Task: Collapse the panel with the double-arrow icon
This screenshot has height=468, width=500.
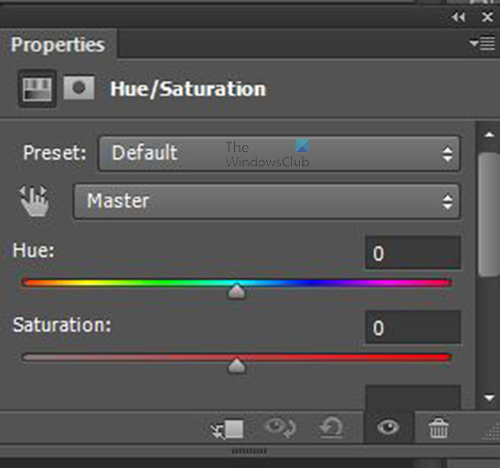Action: [x=459, y=17]
